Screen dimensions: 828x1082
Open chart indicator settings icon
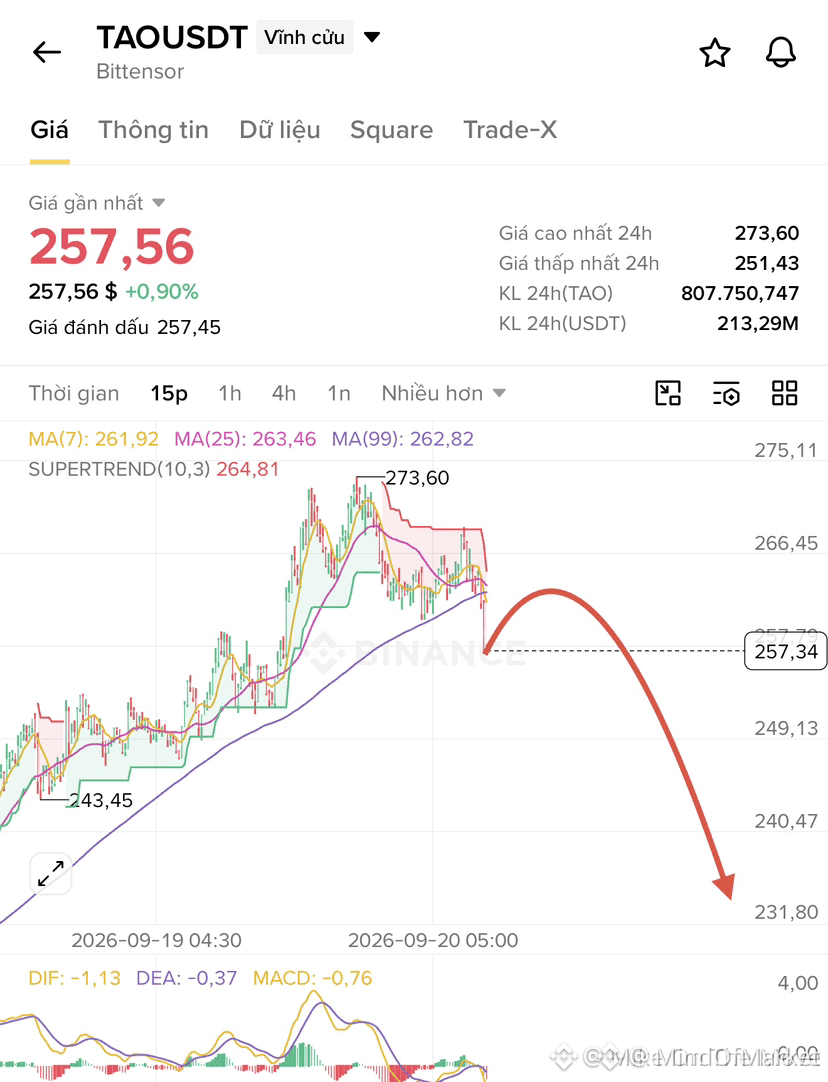[726, 393]
